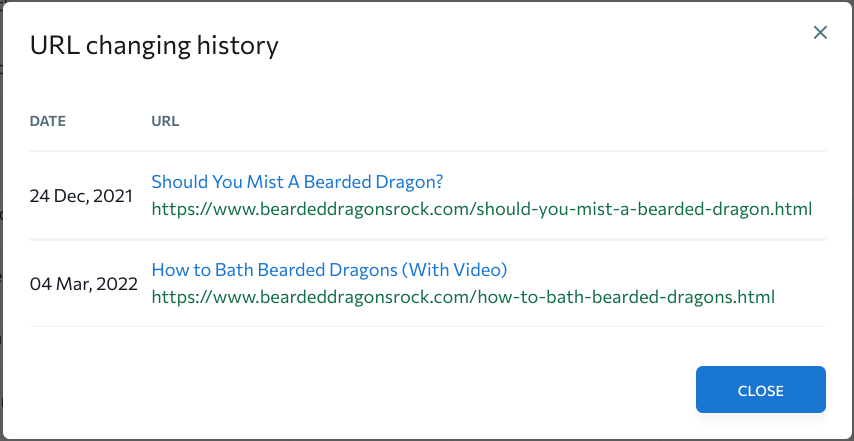Open the How to Bath Bearded Dragons (With Video) link
854x441 pixels.
(x=330, y=270)
